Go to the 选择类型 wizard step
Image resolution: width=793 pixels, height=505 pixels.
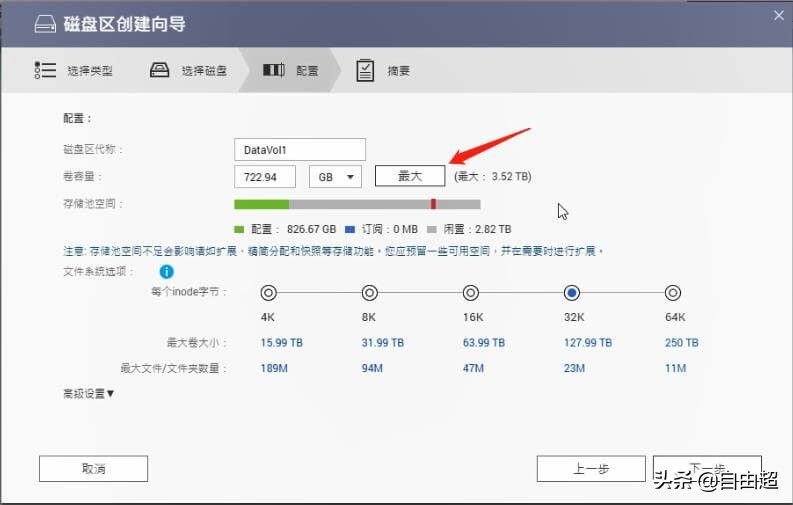tap(89, 71)
